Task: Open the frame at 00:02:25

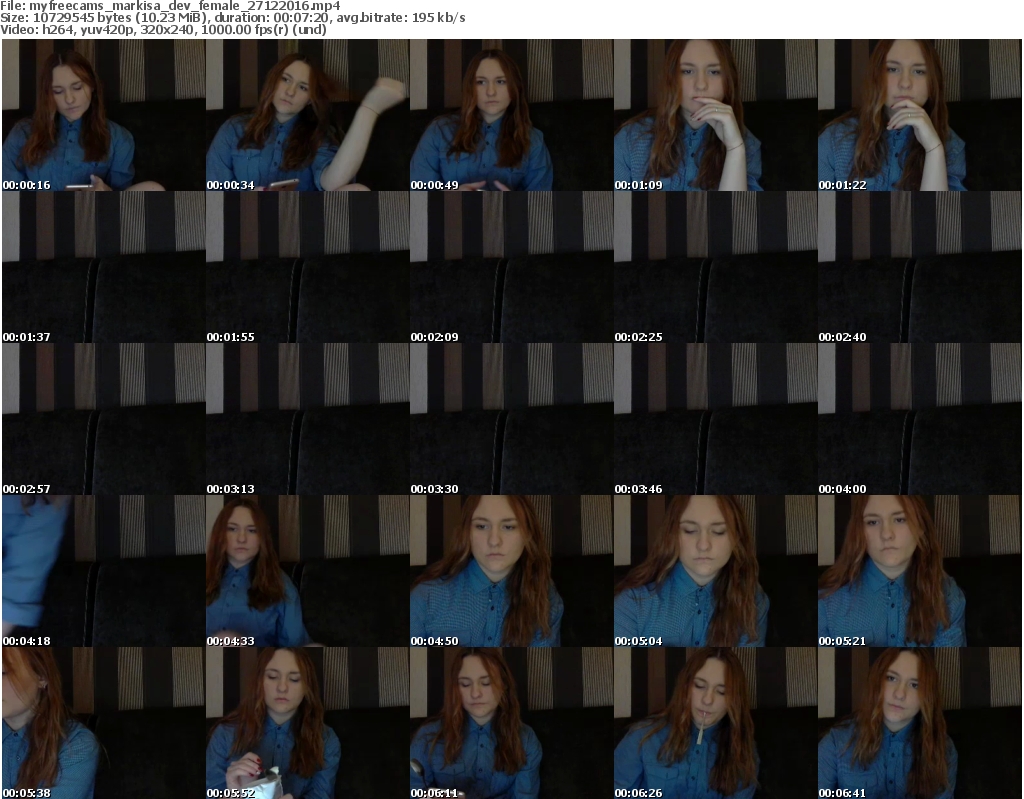Action: coord(716,267)
